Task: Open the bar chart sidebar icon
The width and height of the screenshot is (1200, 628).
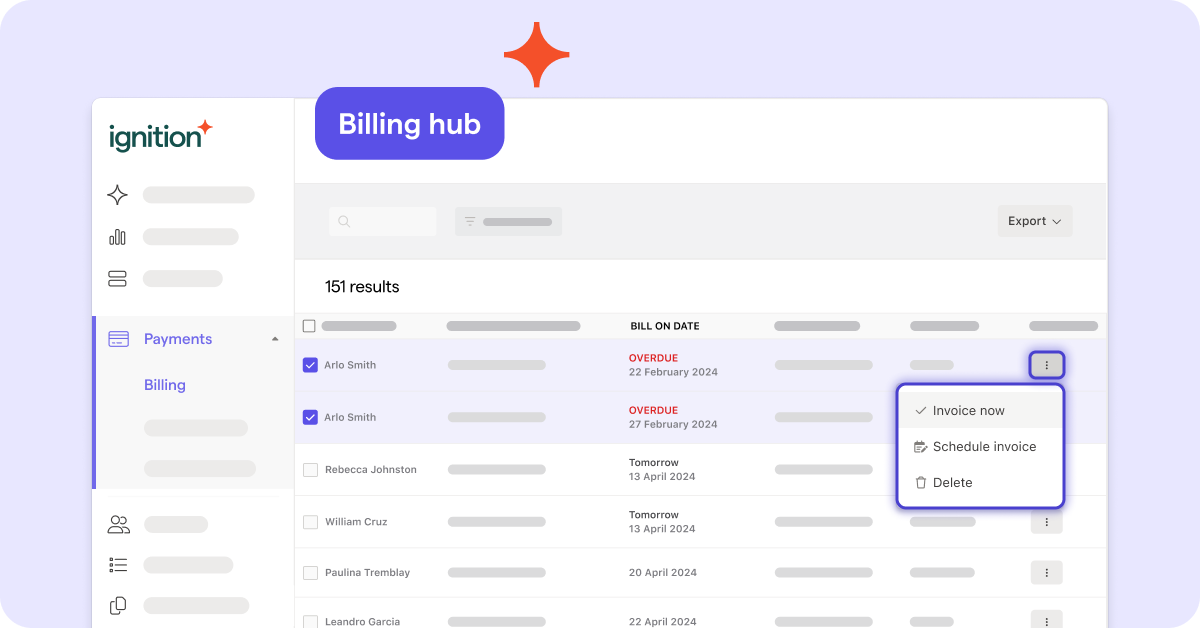Action: (x=117, y=237)
